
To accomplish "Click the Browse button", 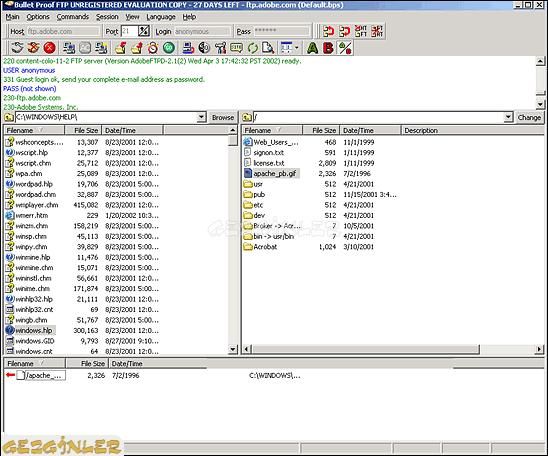I will point(223,117).
